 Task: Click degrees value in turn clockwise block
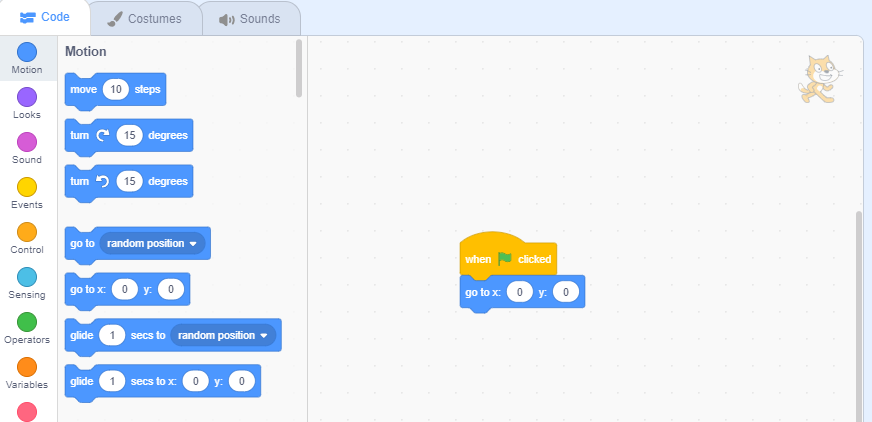129,135
